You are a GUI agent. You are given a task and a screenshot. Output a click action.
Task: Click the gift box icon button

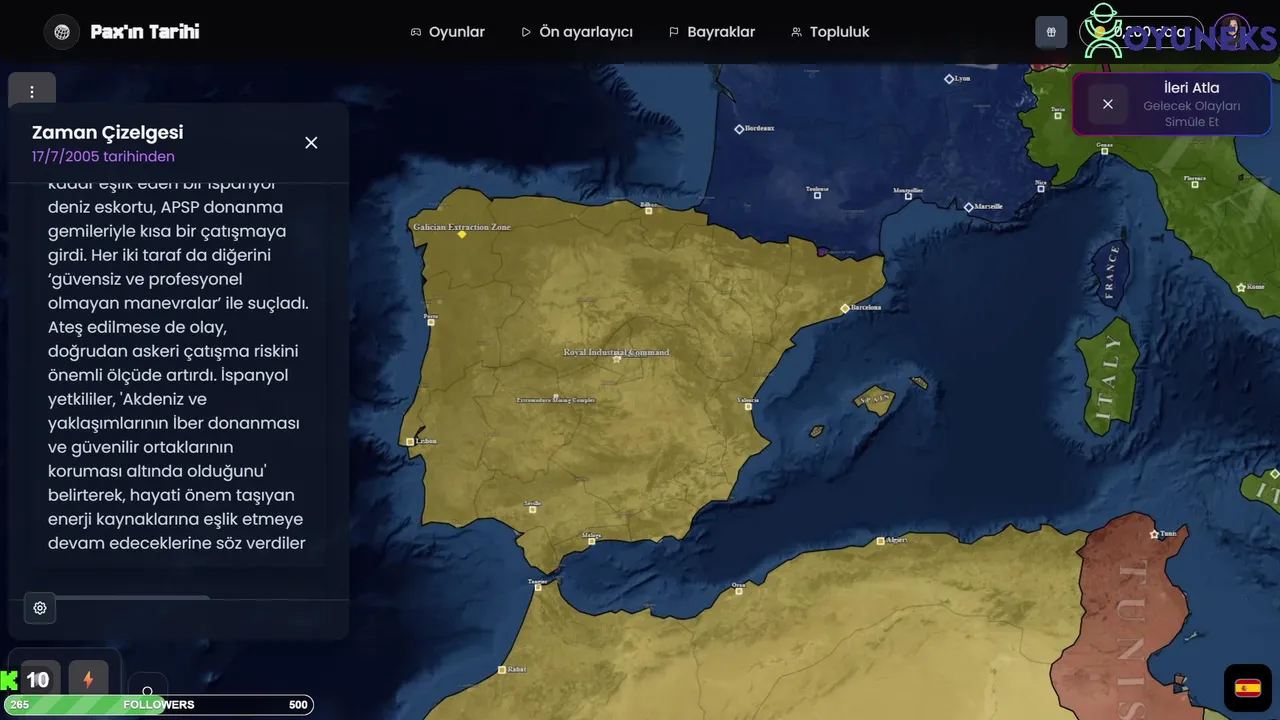click(1051, 32)
